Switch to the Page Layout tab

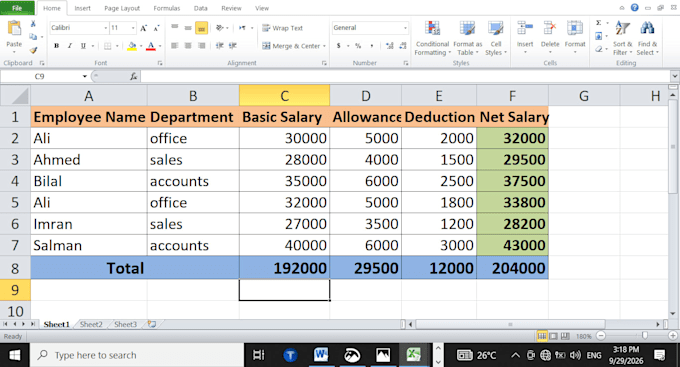pyautogui.click(x=122, y=8)
